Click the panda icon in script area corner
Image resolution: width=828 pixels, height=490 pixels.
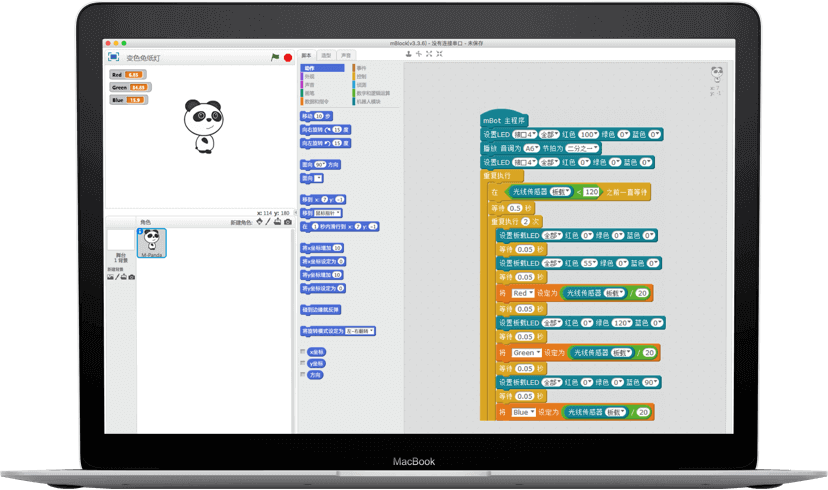click(717, 74)
